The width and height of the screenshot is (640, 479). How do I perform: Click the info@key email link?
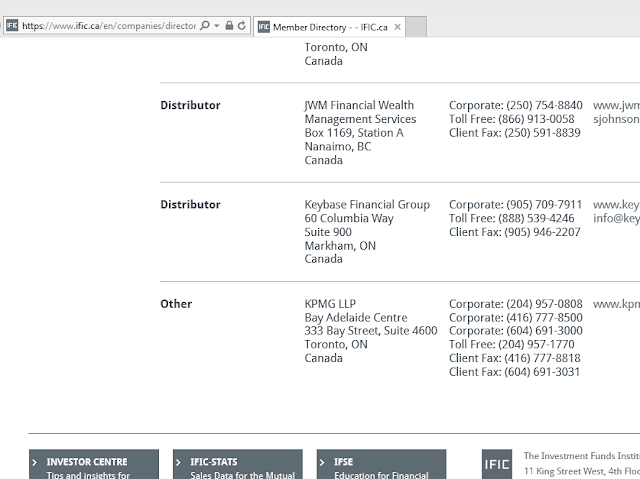(616, 218)
